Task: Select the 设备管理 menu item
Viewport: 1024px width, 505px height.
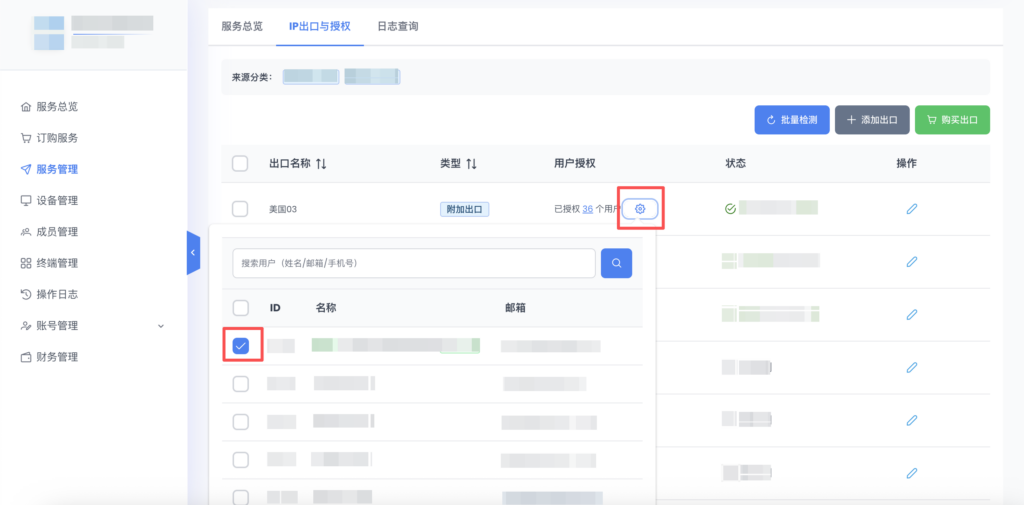Action: tap(56, 200)
